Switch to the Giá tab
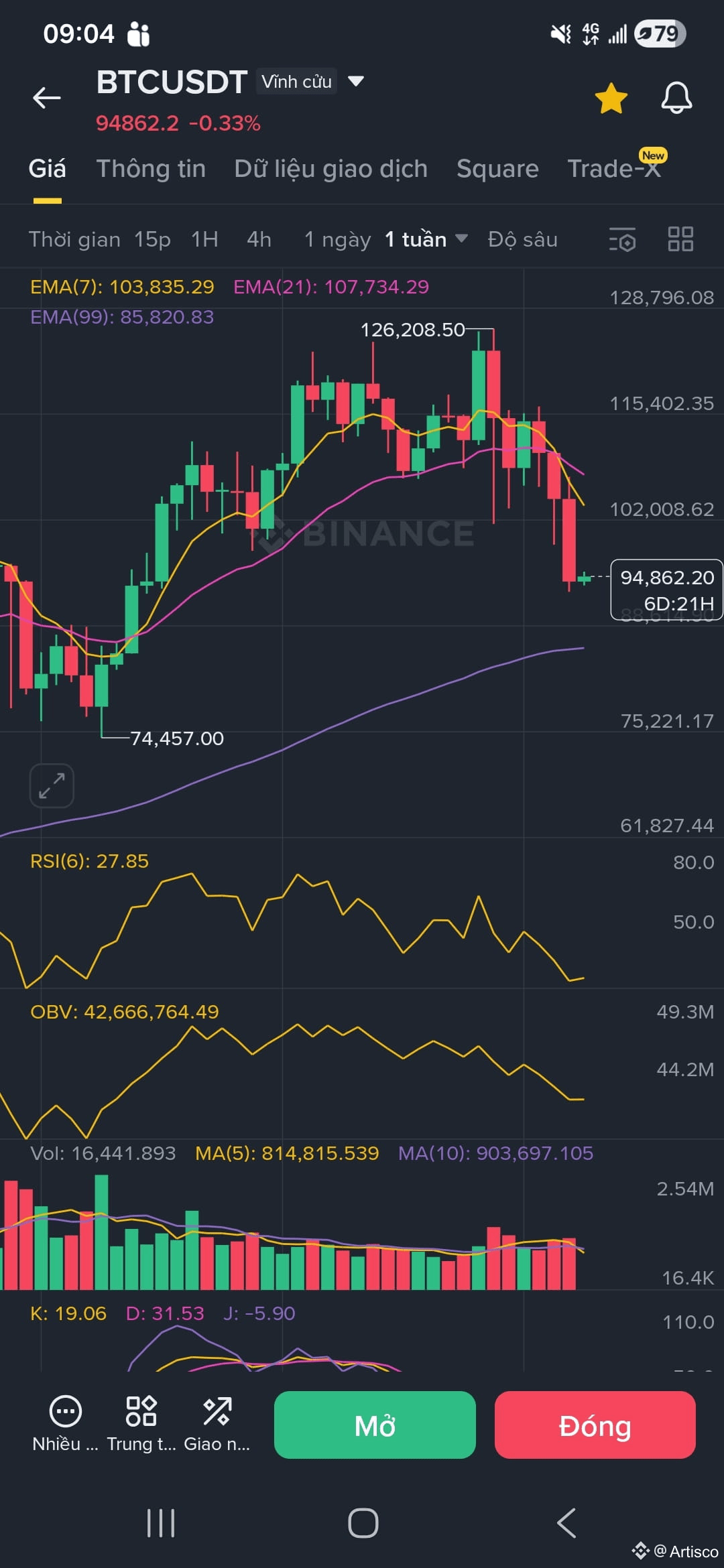Viewport: 724px width, 1568px height. tap(47, 169)
